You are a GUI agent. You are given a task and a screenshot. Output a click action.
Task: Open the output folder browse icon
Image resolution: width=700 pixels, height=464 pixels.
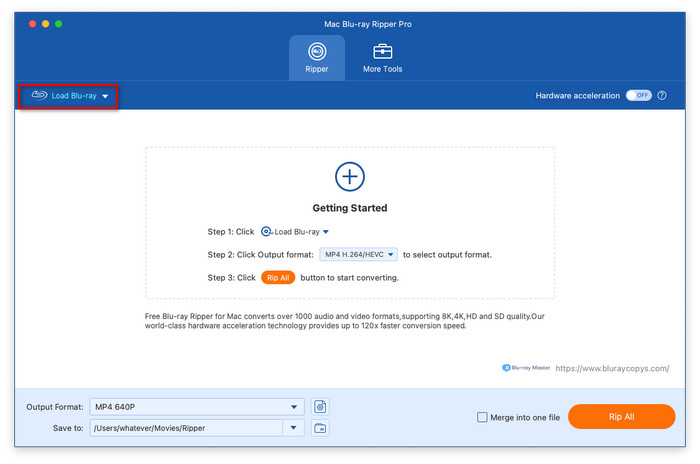(x=320, y=428)
